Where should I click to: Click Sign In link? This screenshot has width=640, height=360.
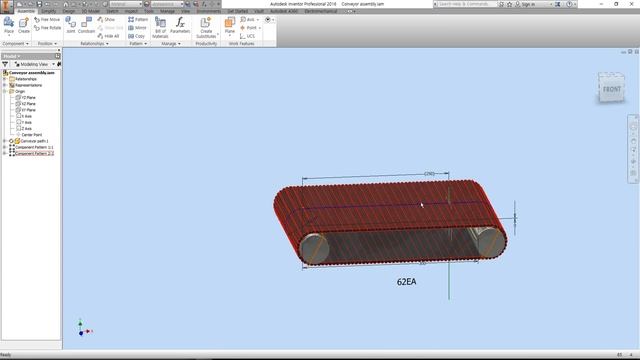[528, 4]
